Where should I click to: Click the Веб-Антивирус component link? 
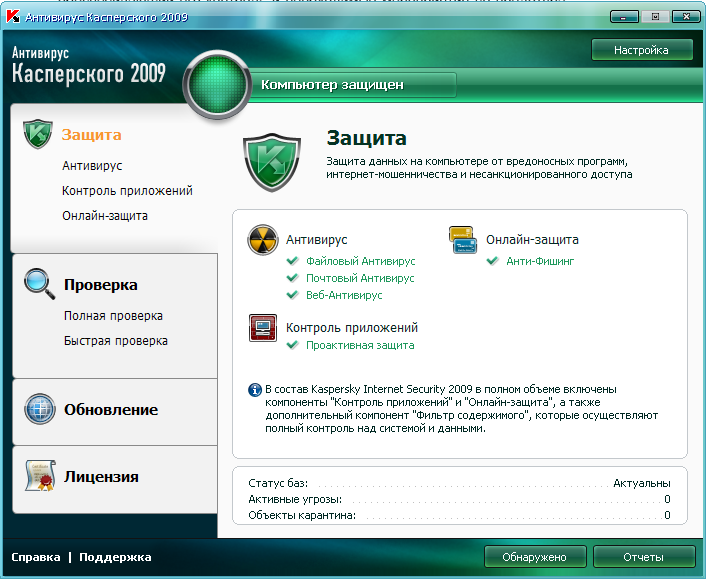[344, 295]
